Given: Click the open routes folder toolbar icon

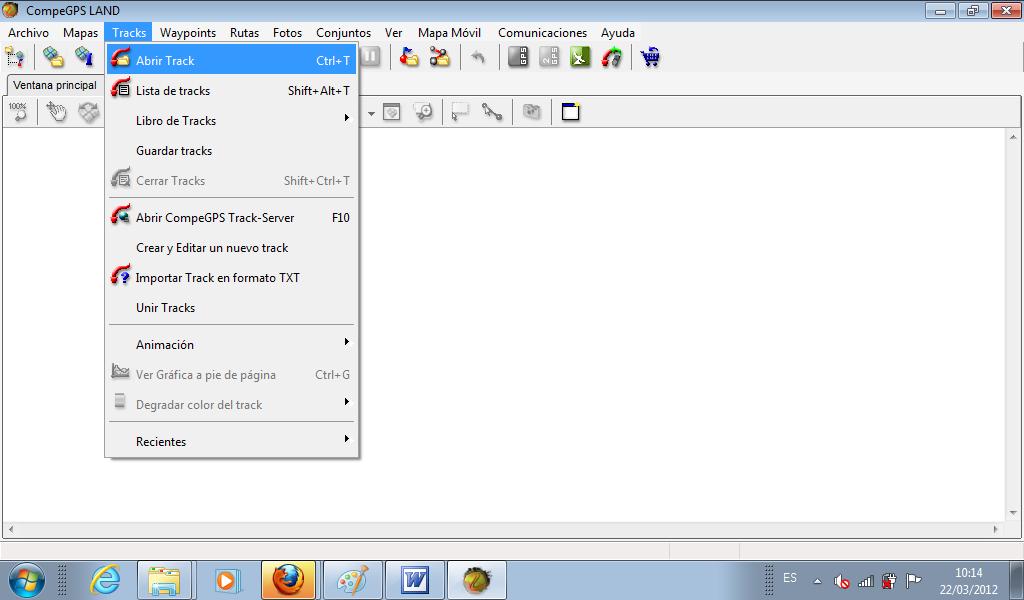Looking at the screenshot, I should coord(440,57).
